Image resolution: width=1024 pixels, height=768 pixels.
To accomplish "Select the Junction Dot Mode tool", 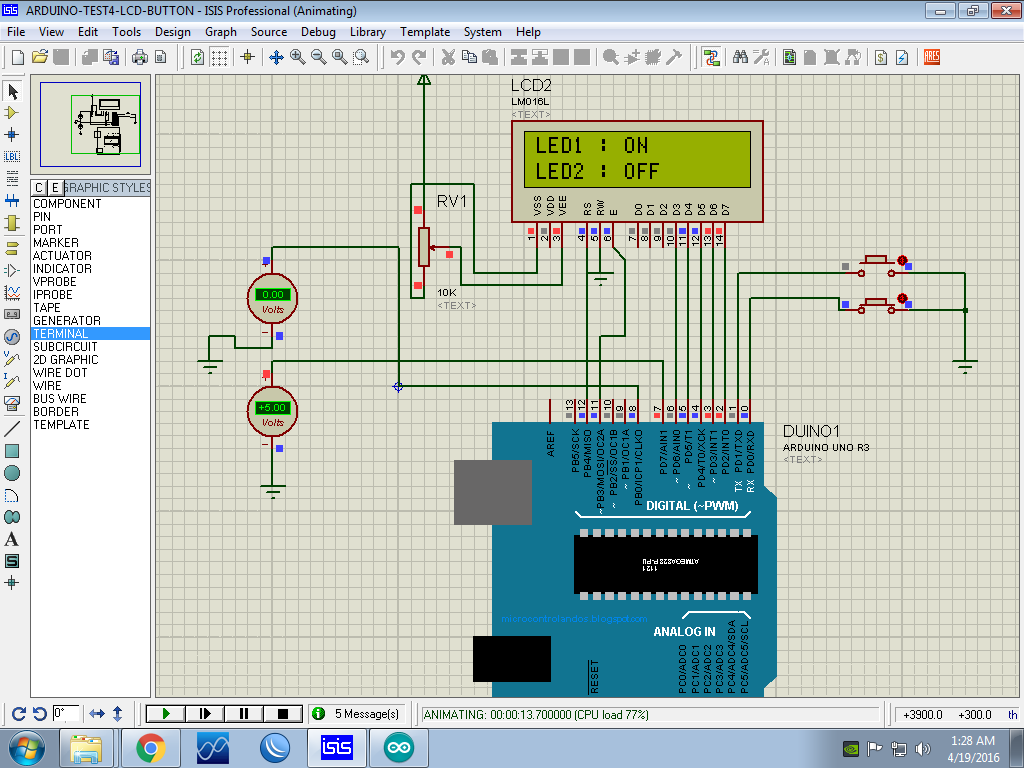I will [x=12, y=135].
